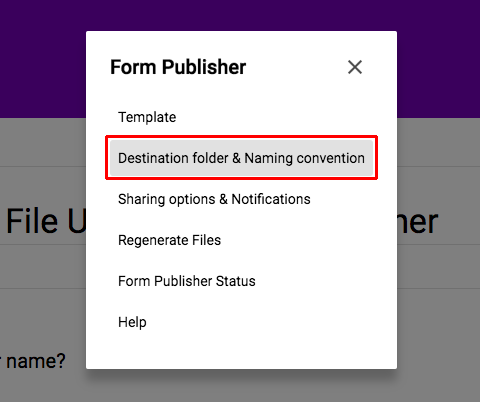
Task: Open the Help entry
Action: [132, 322]
